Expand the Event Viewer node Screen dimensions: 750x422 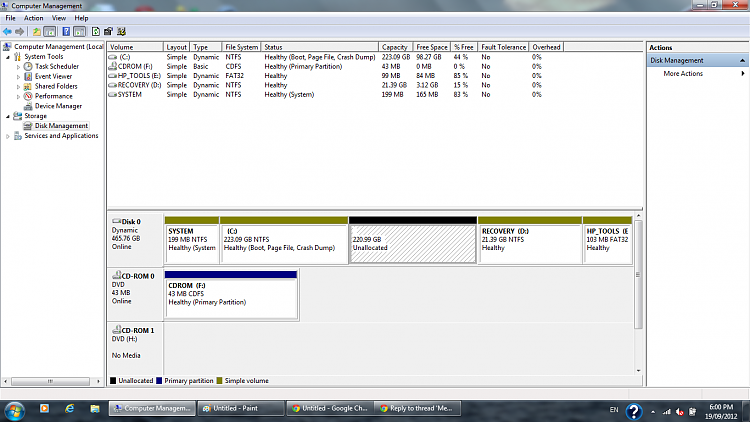click(x=18, y=77)
